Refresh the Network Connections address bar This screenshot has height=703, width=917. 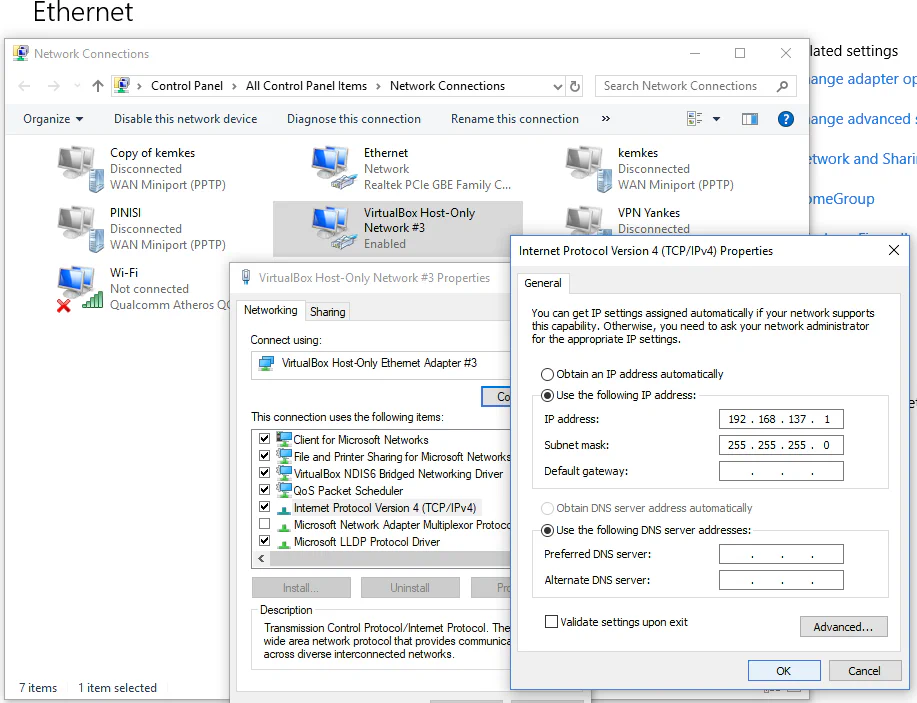(x=575, y=86)
